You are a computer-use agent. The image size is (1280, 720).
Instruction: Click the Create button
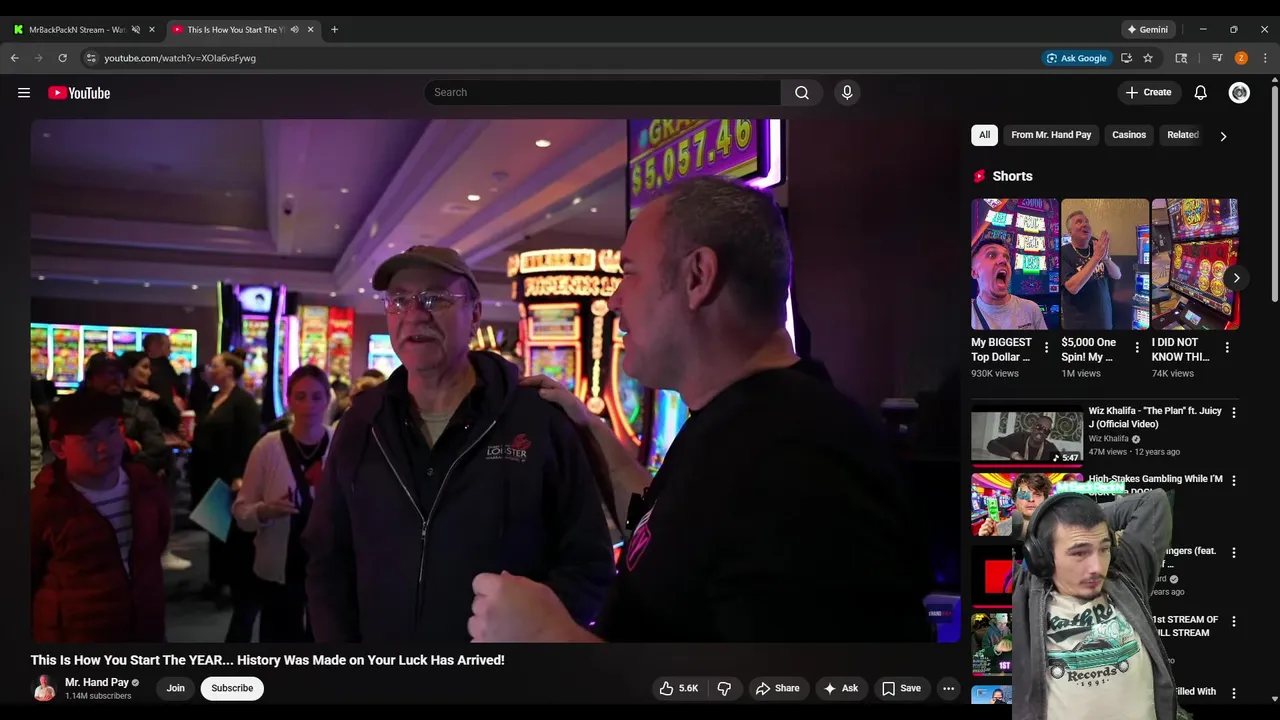(1148, 92)
